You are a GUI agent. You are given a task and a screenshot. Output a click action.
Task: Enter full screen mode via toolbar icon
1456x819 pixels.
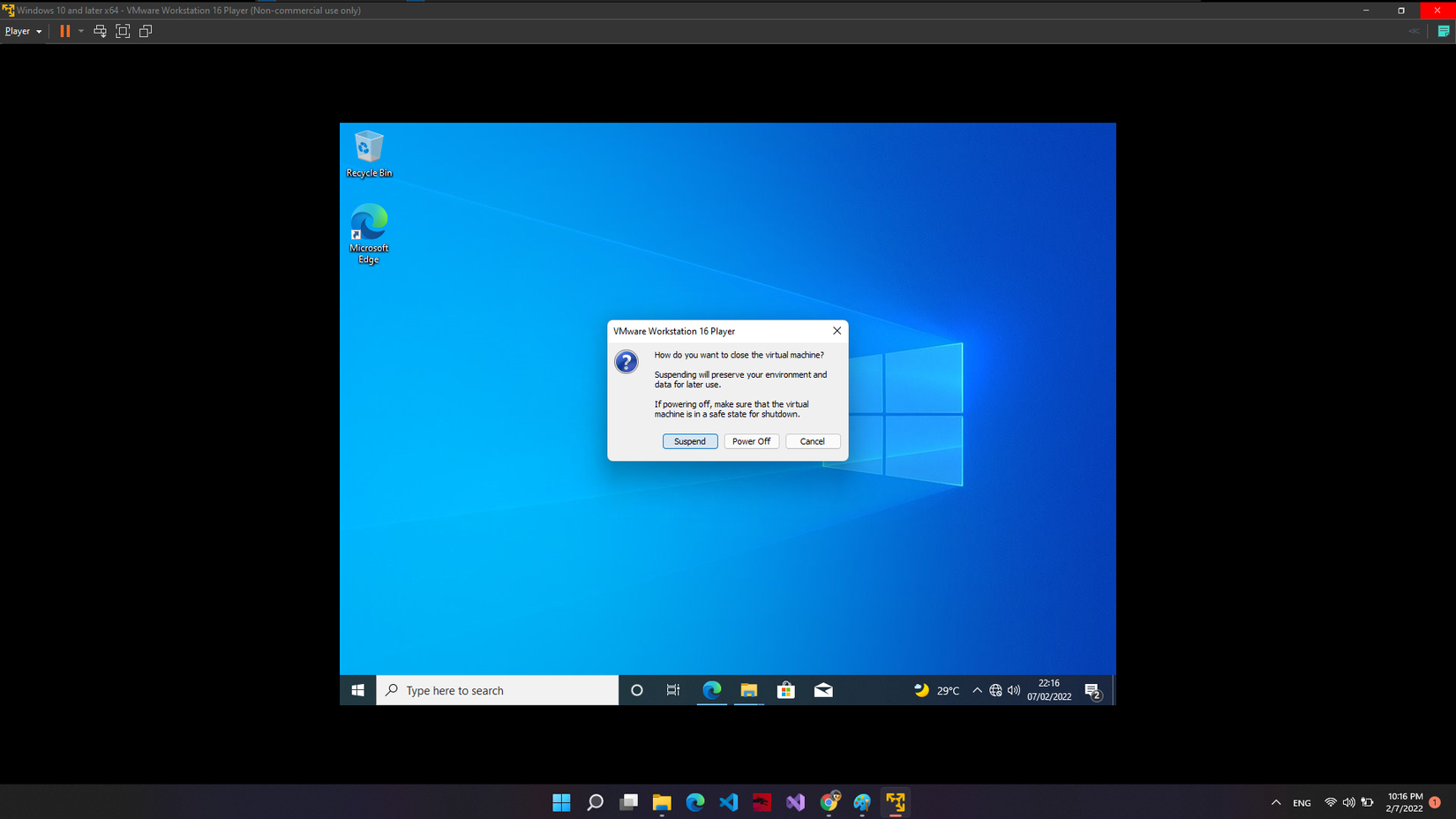[123, 31]
